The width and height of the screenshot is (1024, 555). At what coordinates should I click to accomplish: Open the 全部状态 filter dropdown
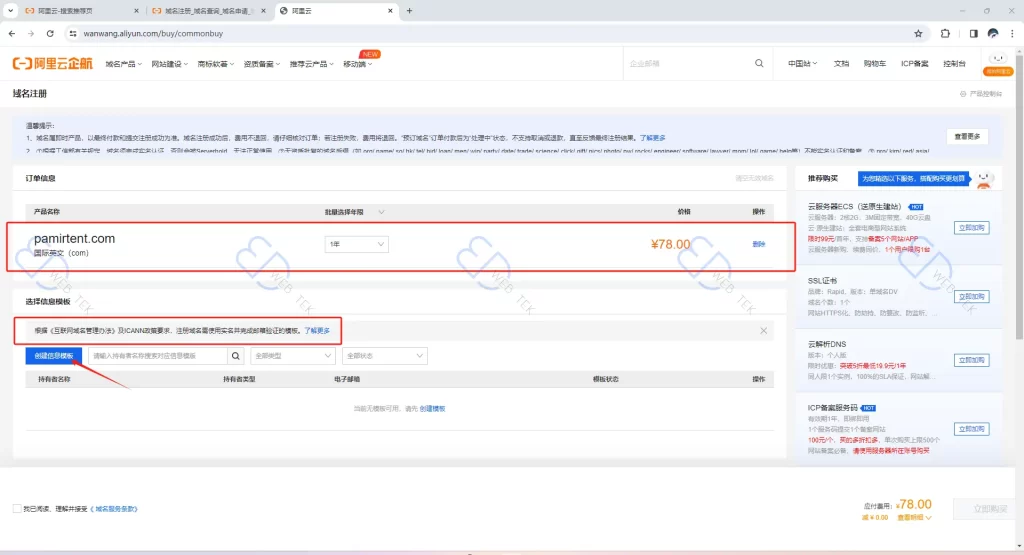click(x=384, y=356)
